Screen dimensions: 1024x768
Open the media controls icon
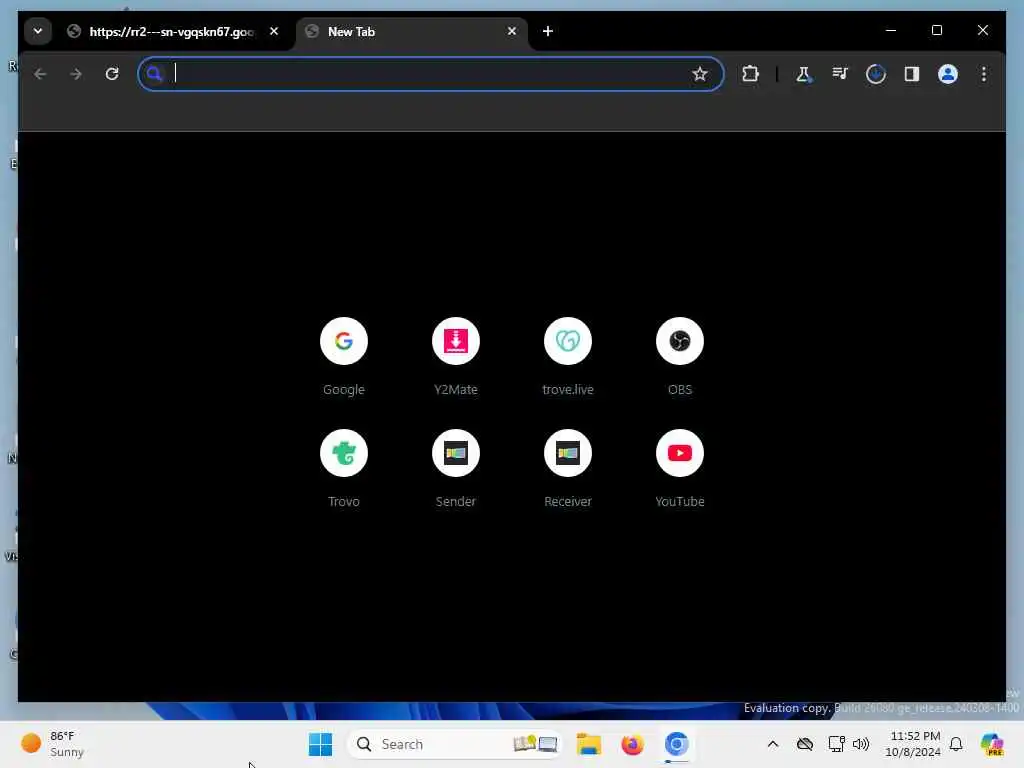[x=840, y=74]
